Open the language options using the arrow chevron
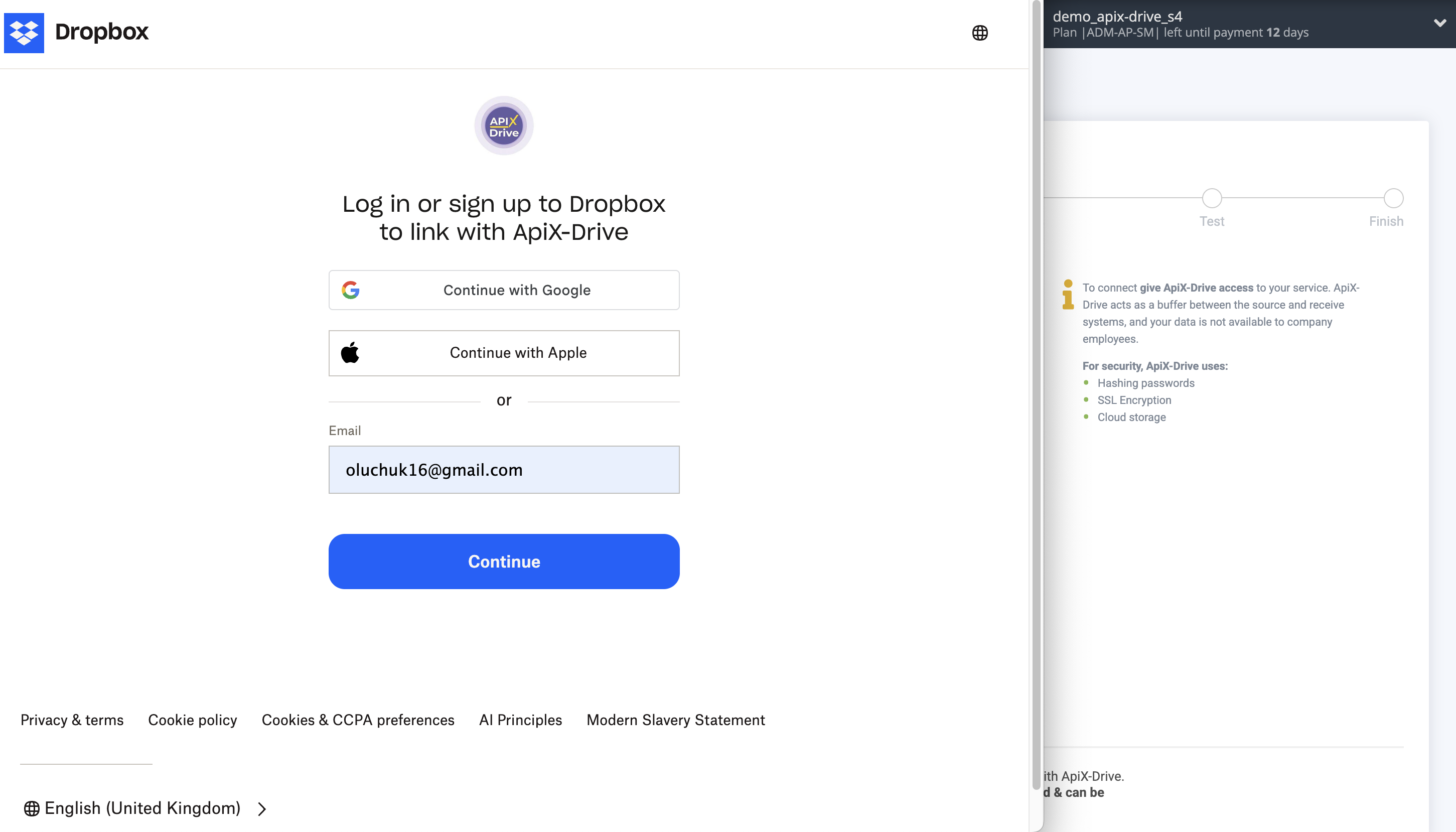Image resolution: width=1456 pixels, height=832 pixels. pyautogui.click(x=262, y=808)
